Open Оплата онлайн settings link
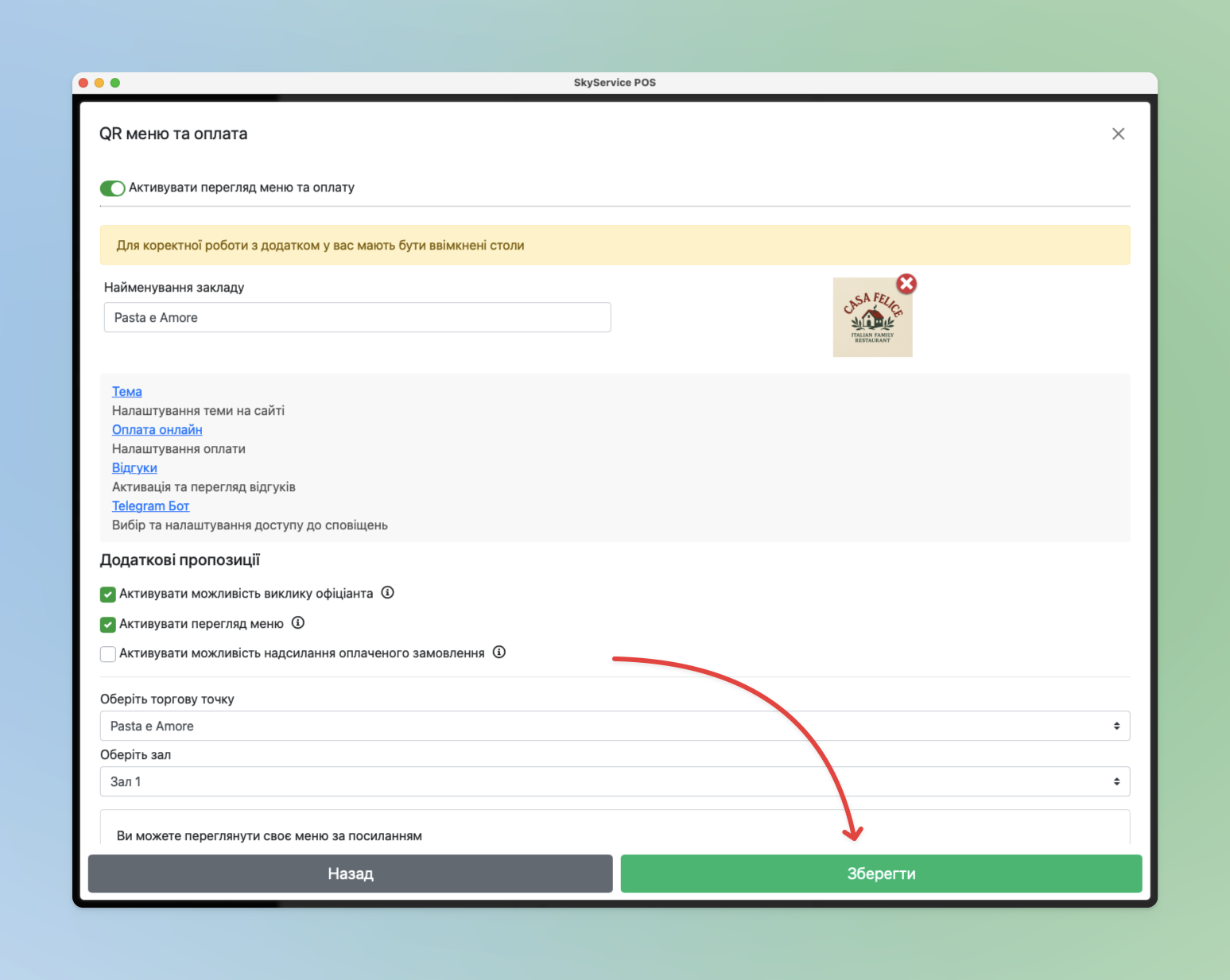The width and height of the screenshot is (1230, 980). (157, 430)
